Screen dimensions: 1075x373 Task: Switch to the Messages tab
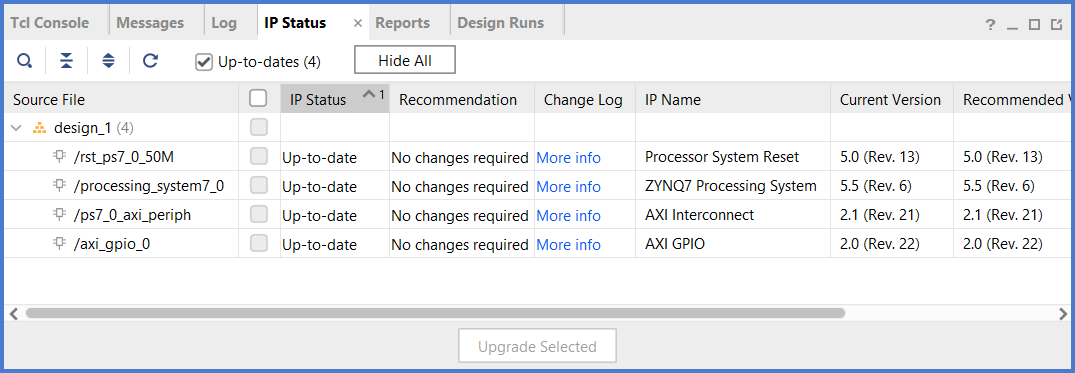(150, 23)
